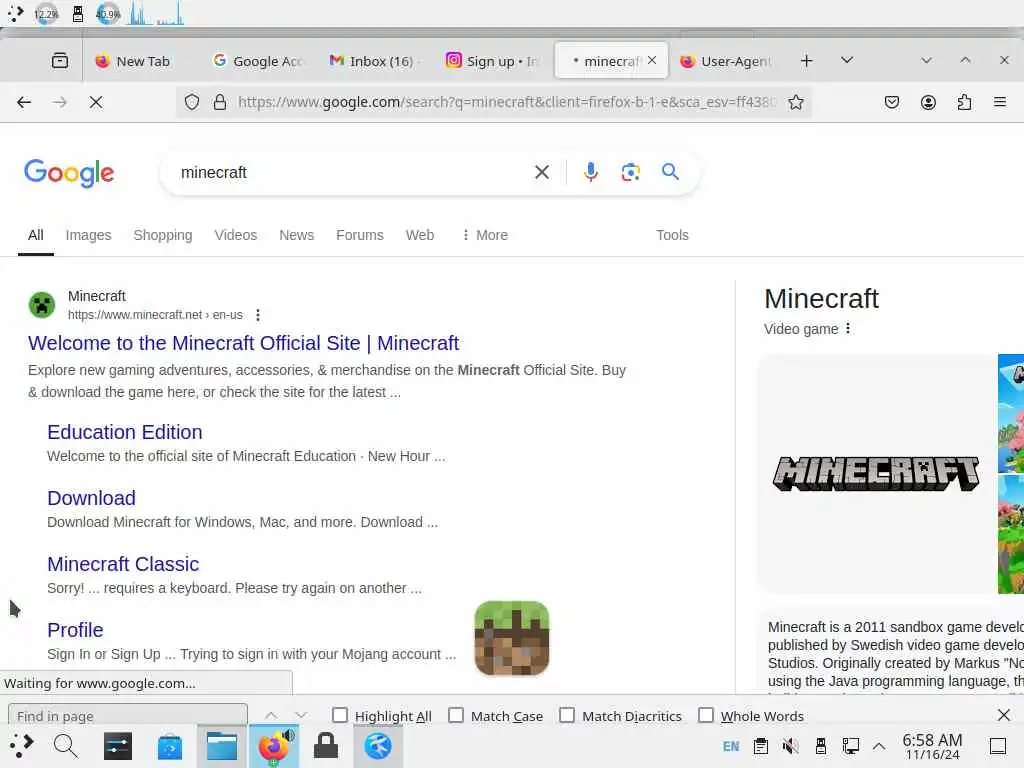The height and width of the screenshot is (768, 1024).
Task: Save page to Pocket
Action: point(891,102)
